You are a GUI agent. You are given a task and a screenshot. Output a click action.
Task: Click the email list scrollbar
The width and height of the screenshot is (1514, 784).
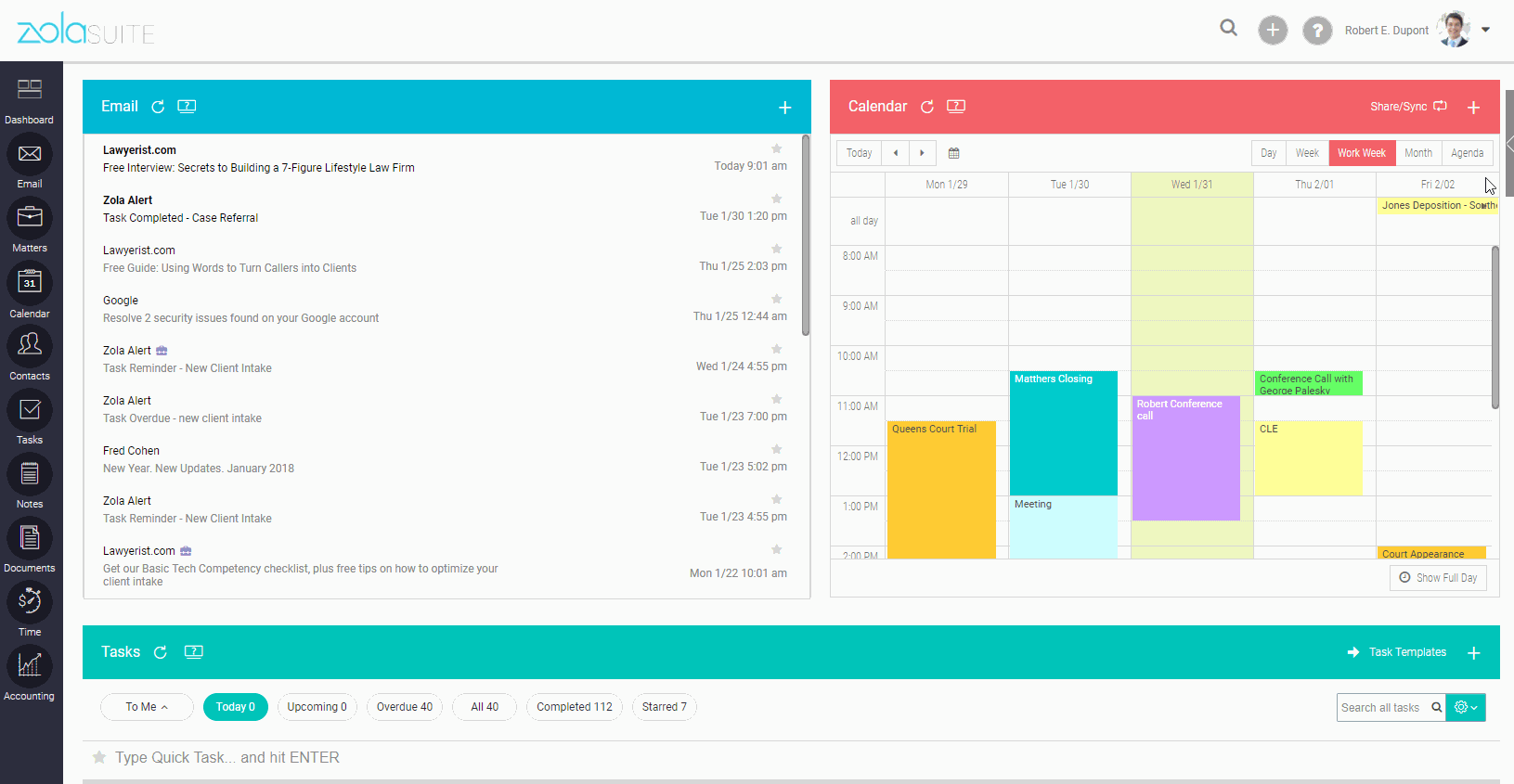pos(806,236)
